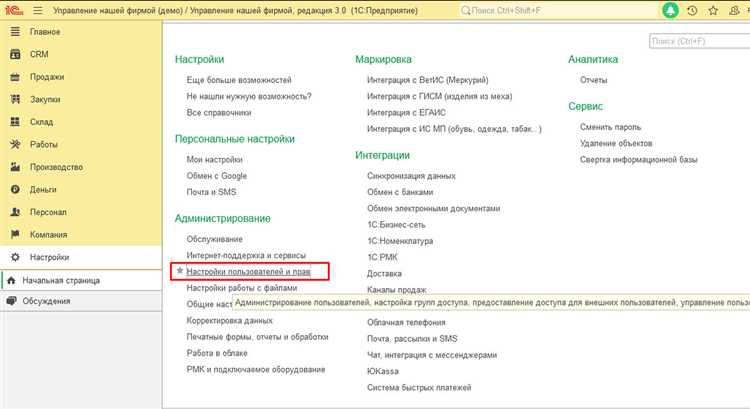
Task: Open Отчеты under Аналитика
Action: pos(594,80)
